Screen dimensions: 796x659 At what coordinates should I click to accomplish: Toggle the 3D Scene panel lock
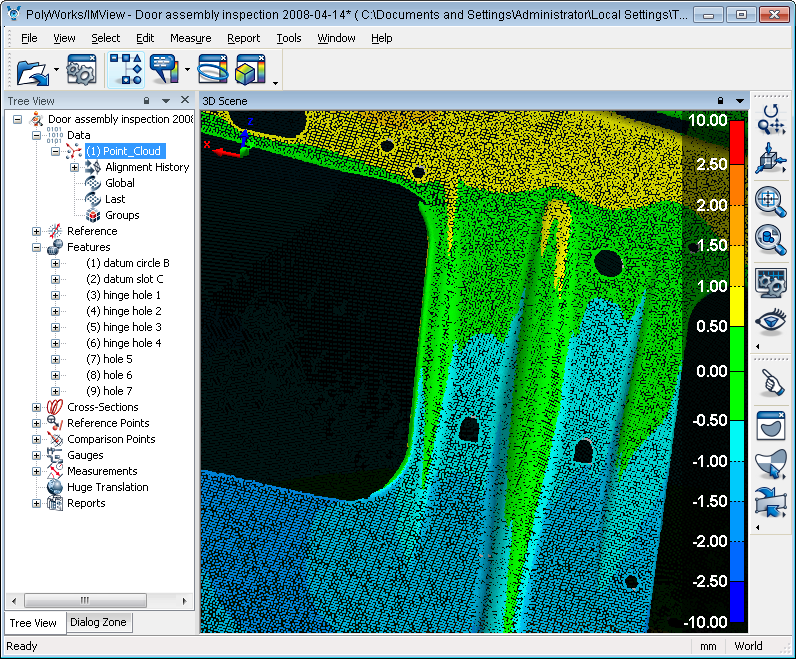[x=720, y=101]
